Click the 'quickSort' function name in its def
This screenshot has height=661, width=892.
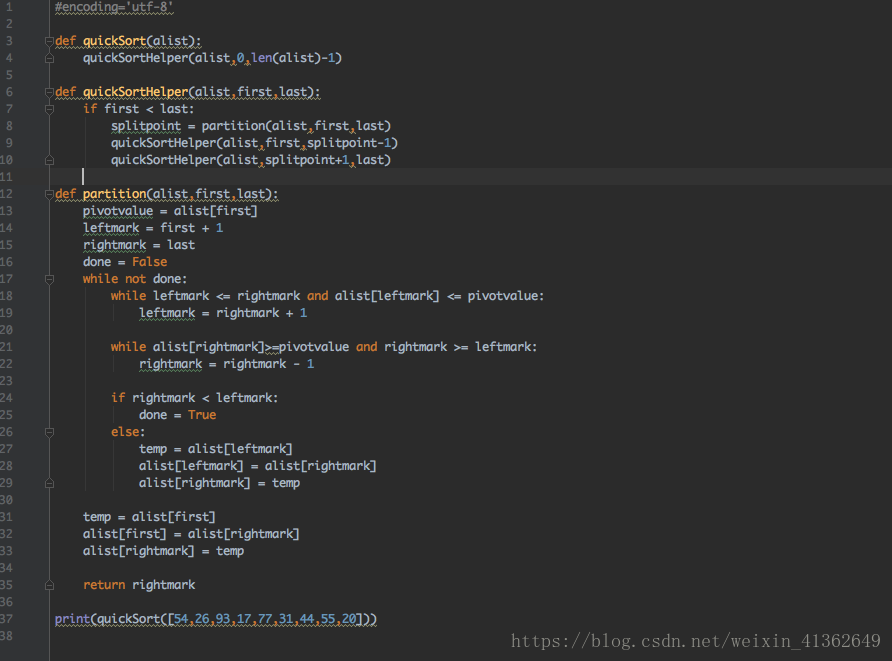click(x=114, y=41)
